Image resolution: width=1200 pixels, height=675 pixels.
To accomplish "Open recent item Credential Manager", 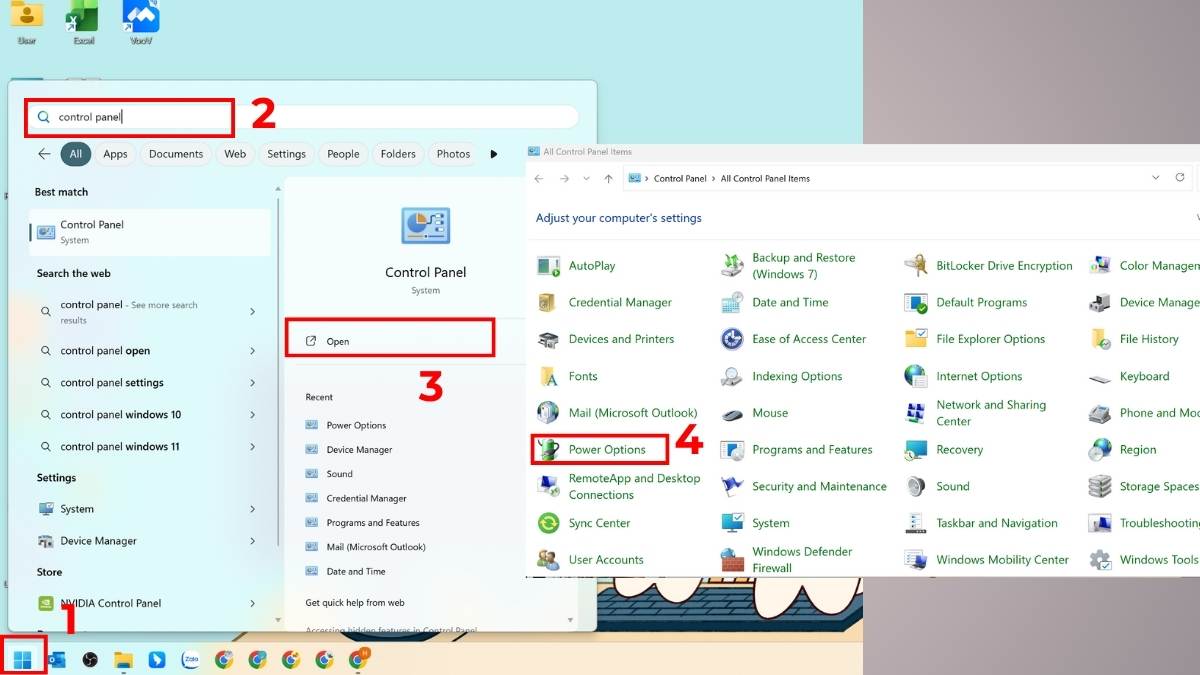I will 366,498.
